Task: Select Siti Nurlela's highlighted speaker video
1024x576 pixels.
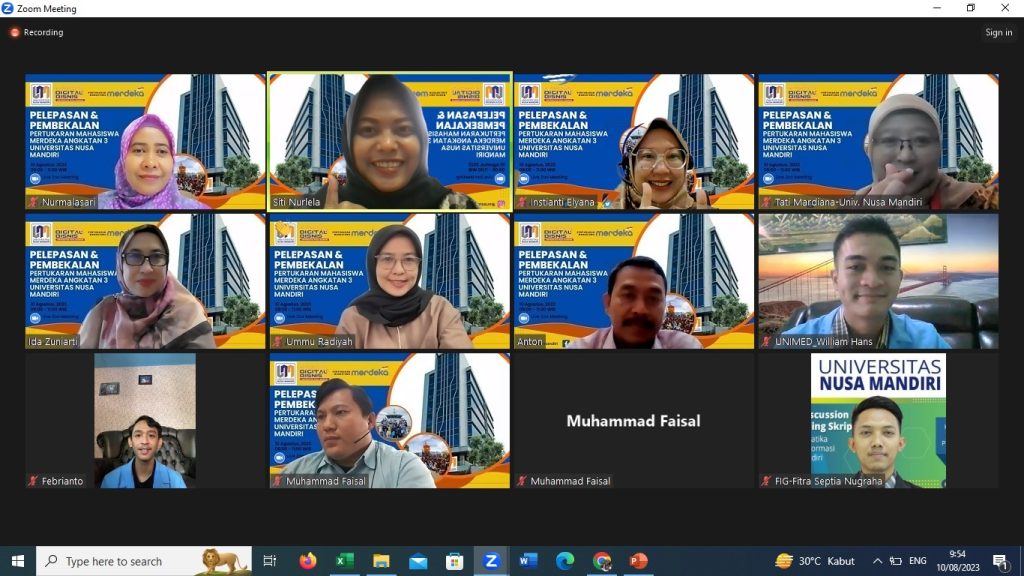Action: point(390,142)
